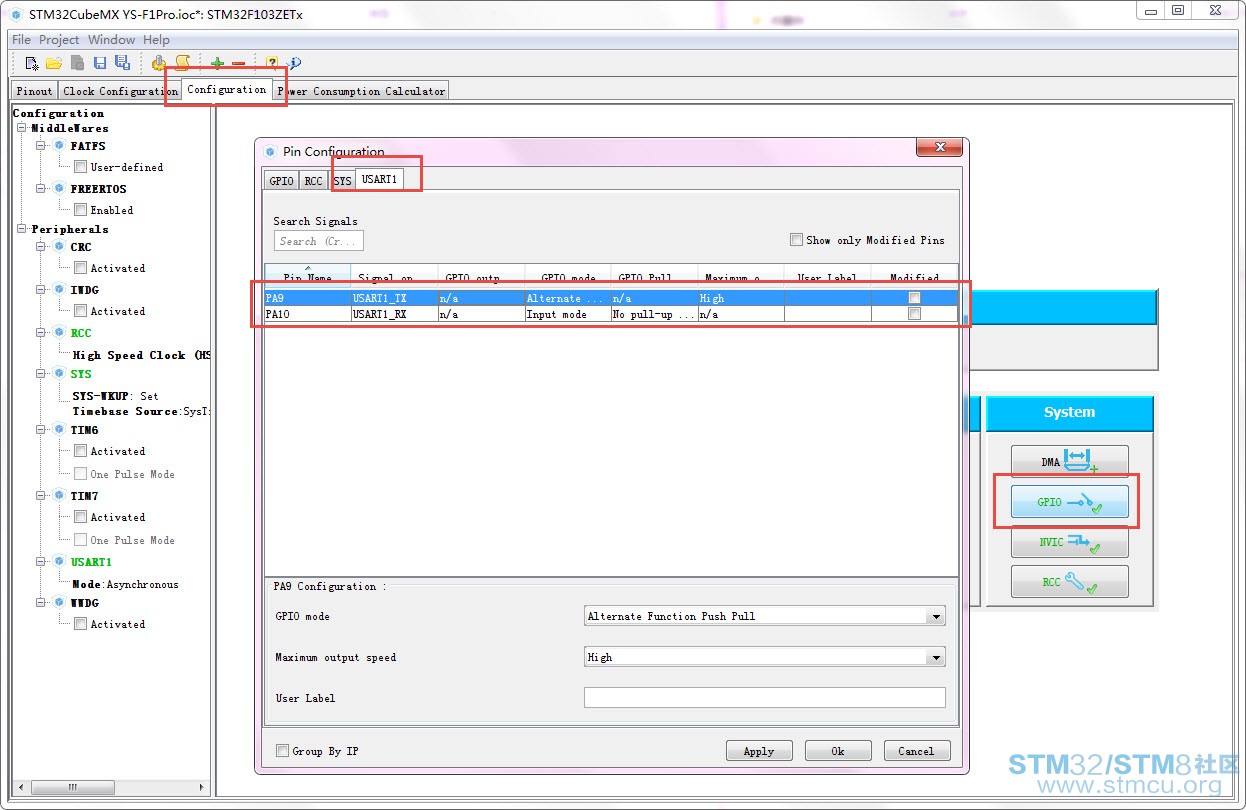Open the RCC system configuration button

1069,582
